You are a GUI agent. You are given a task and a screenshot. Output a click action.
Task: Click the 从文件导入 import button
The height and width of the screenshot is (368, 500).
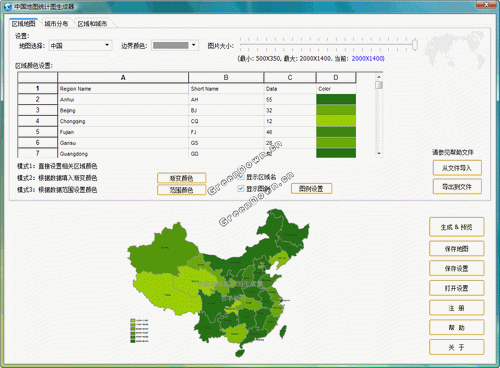pyautogui.click(x=457, y=168)
